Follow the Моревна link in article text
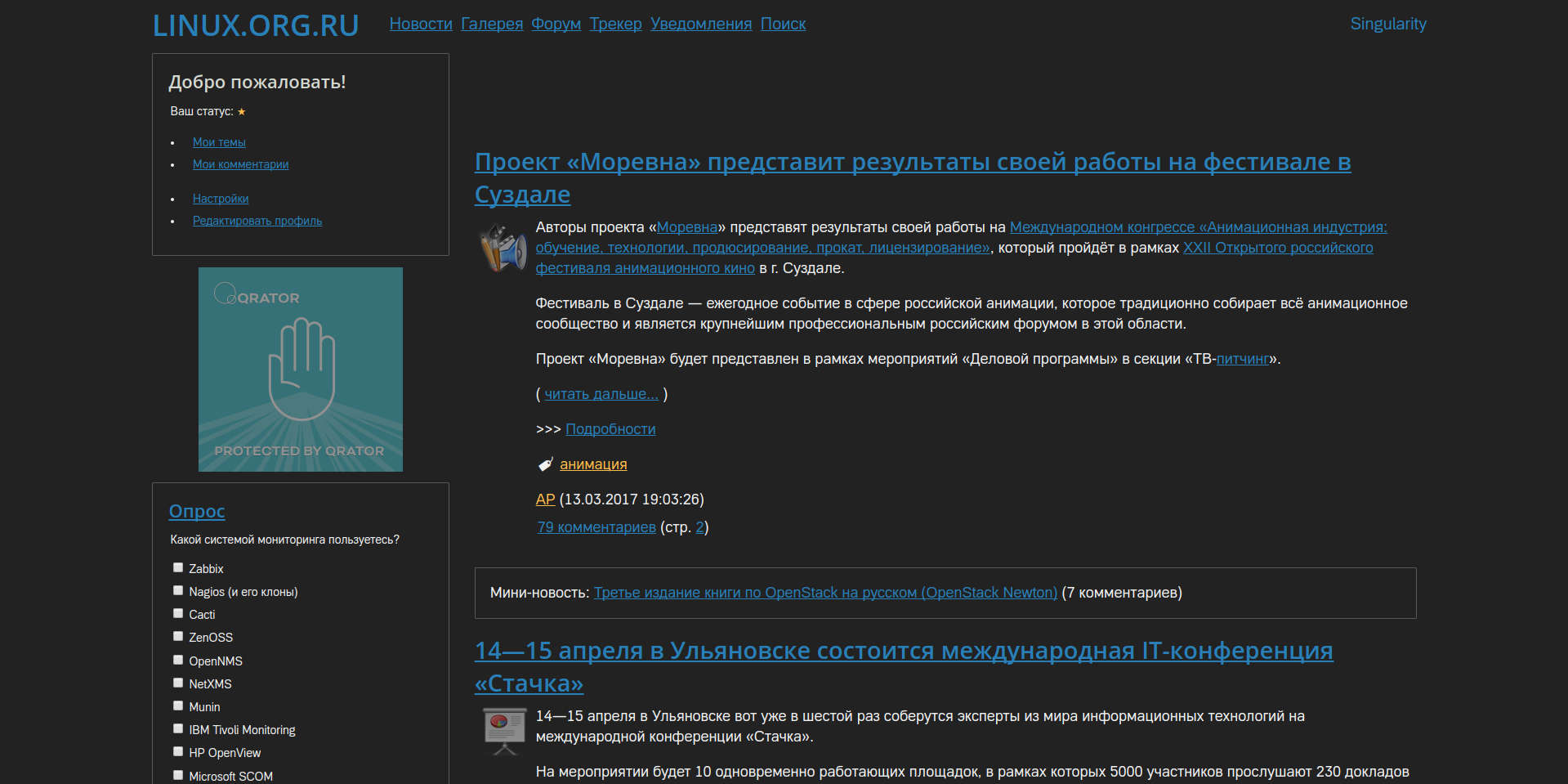 (687, 227)
